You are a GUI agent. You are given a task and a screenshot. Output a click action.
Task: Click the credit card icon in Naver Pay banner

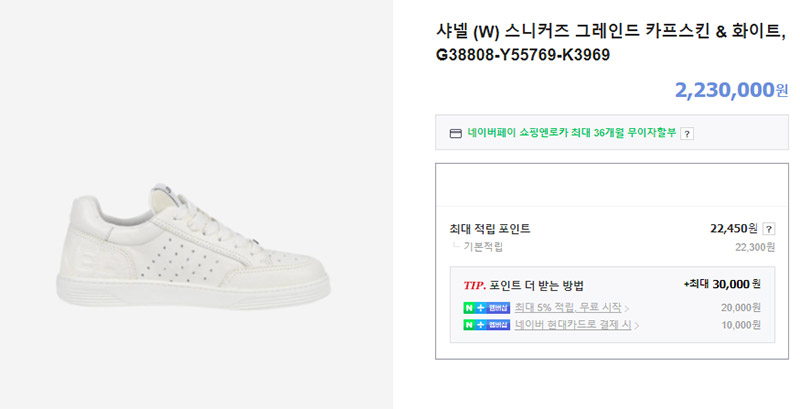[455, 134]
